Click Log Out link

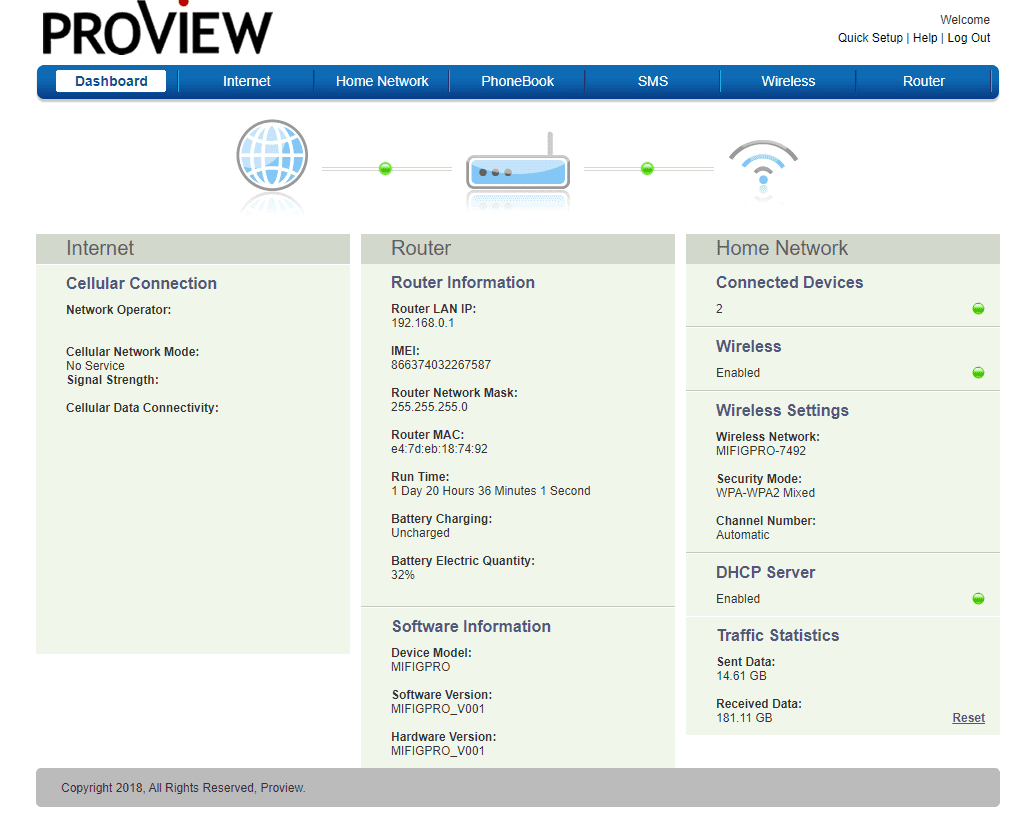969,38
